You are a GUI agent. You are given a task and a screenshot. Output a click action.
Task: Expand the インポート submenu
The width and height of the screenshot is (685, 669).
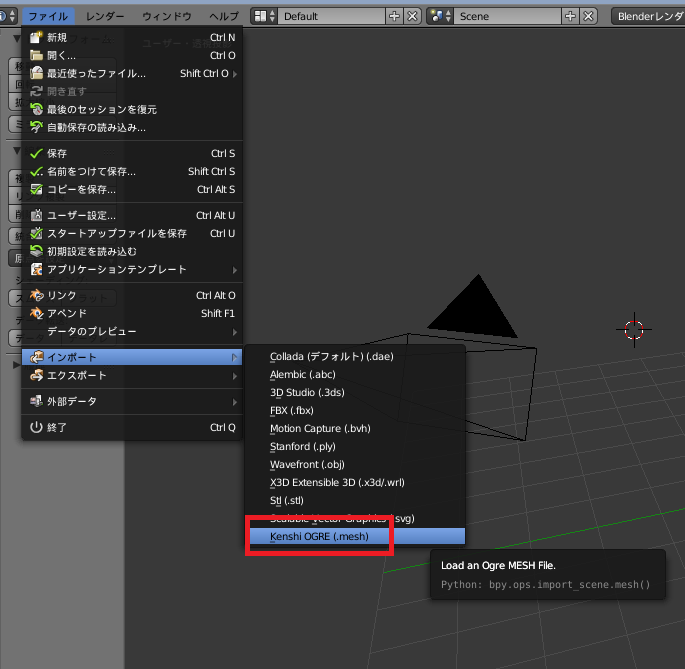click(x=132, y=357)
